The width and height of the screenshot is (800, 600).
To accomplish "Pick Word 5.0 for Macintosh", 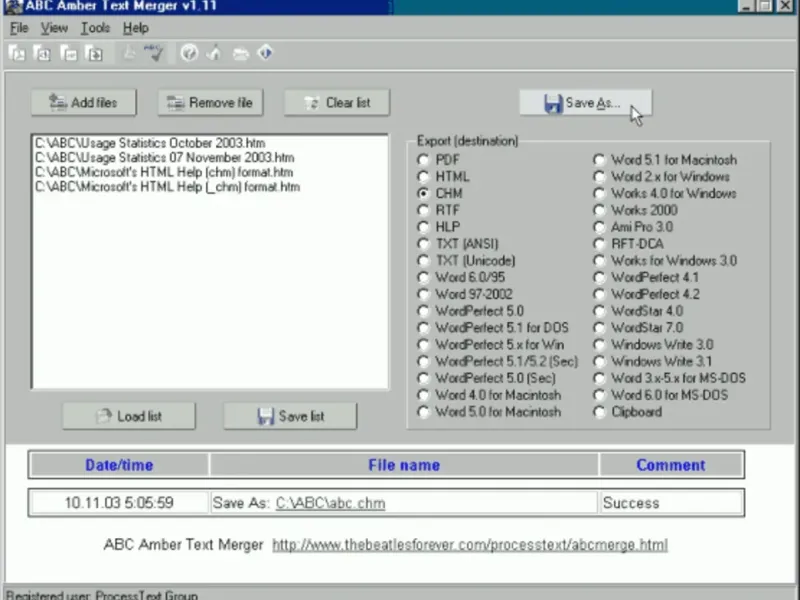I will tap(489, 412).
